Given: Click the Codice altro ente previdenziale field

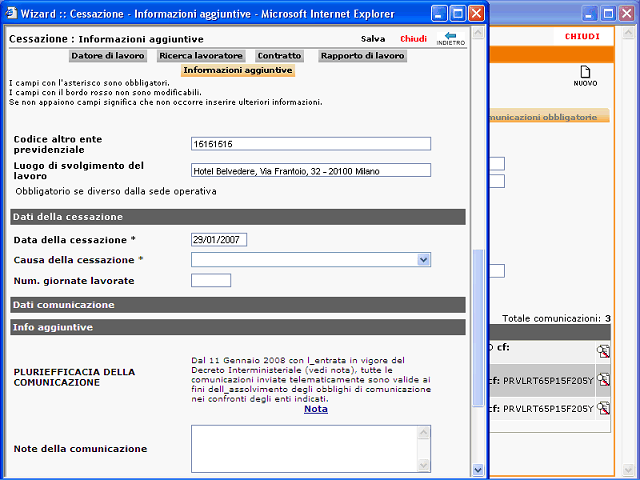Looking at the screenshot, I should pos(311,144).
